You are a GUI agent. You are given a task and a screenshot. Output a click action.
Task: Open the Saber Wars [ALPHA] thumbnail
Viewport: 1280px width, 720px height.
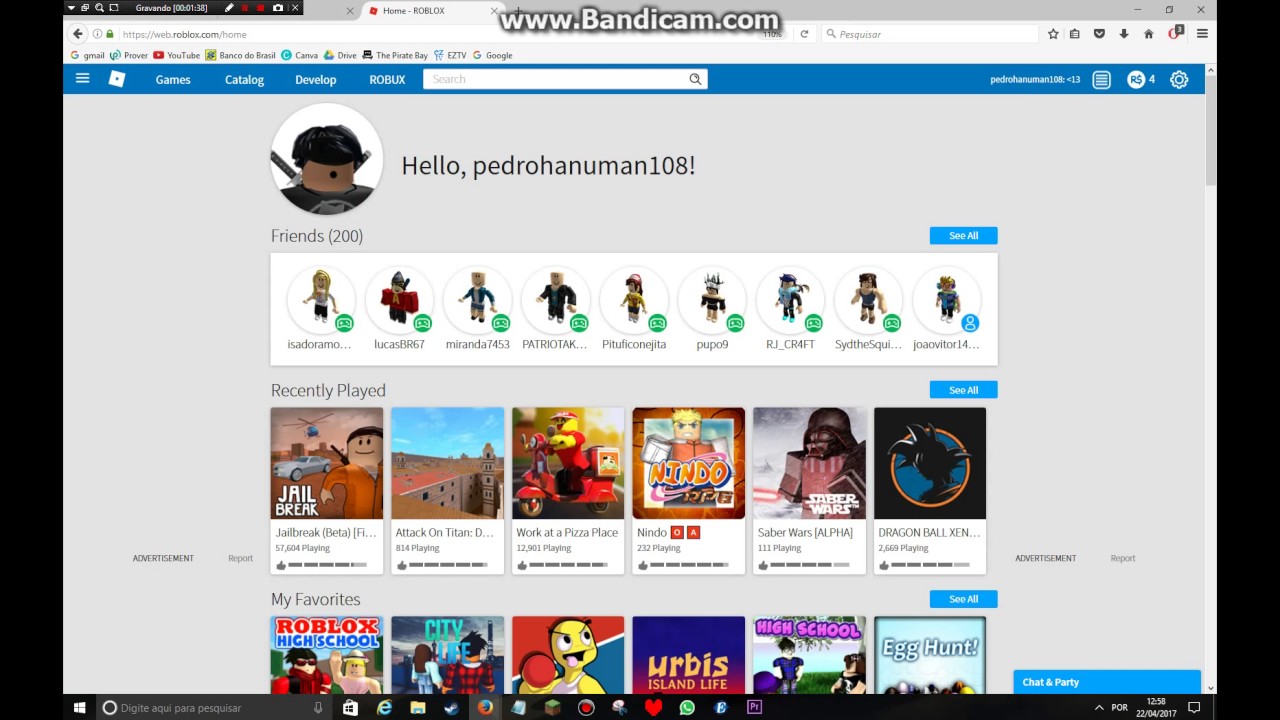pos(809,463)
